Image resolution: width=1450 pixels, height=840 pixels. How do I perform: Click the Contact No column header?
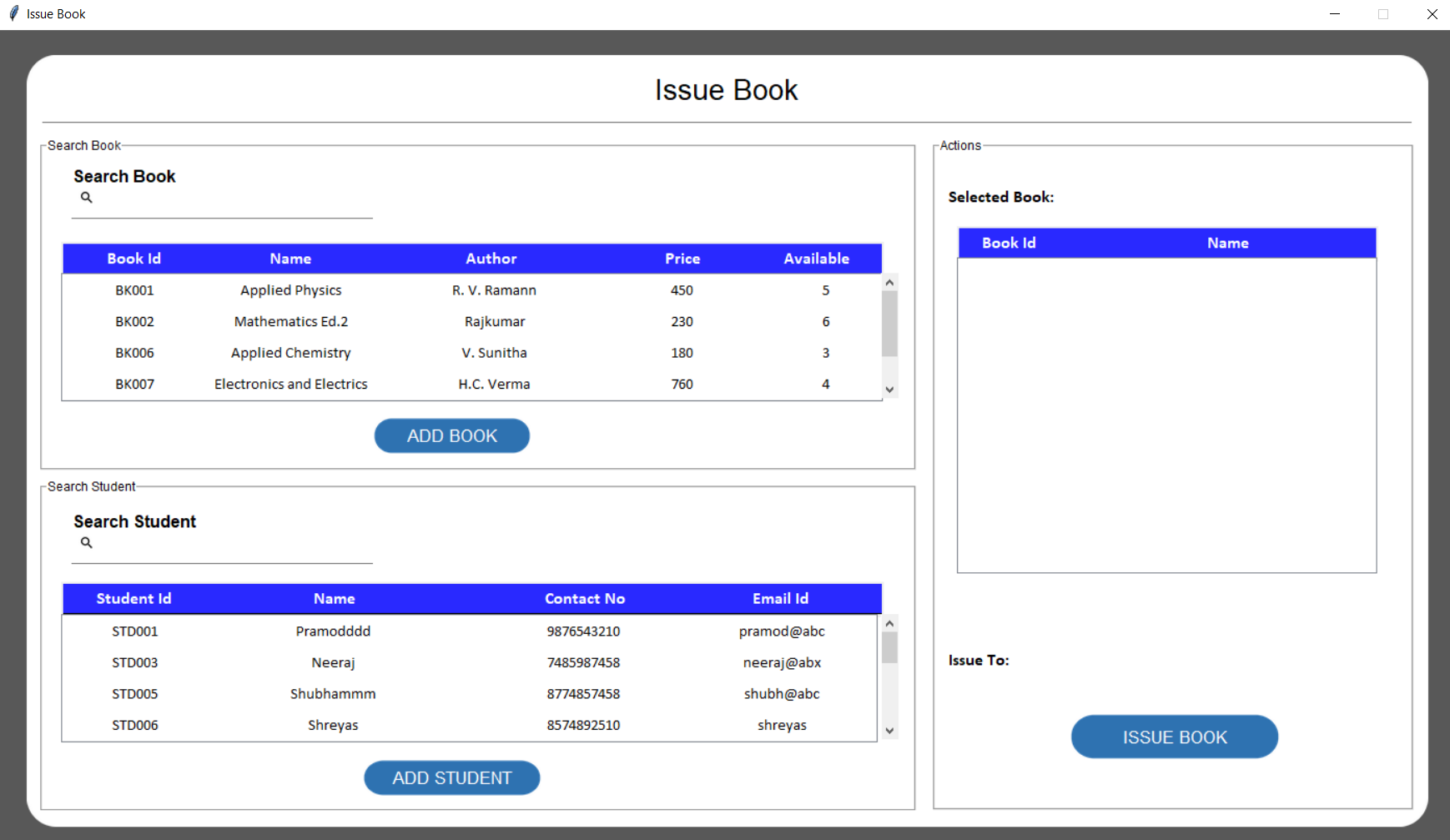584,599
